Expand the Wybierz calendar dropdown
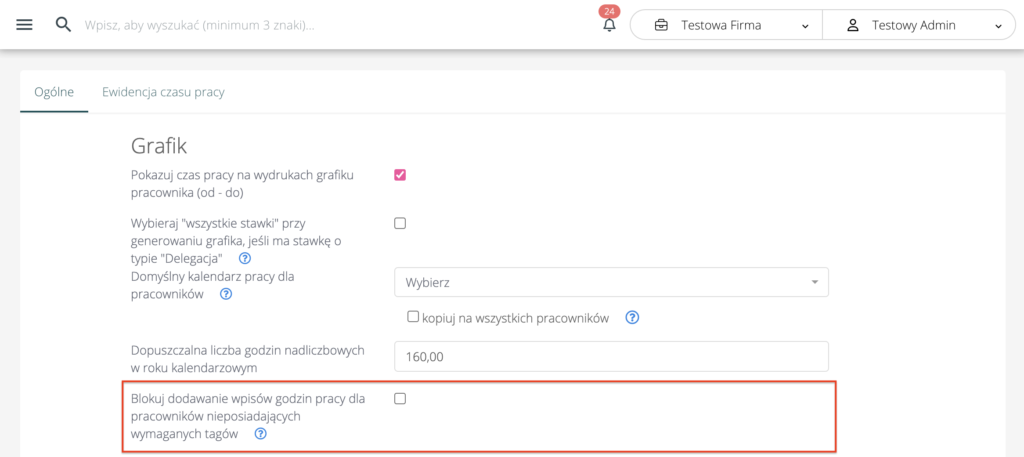The width and height of the screenshot is (1024, 457). [611, 283]
